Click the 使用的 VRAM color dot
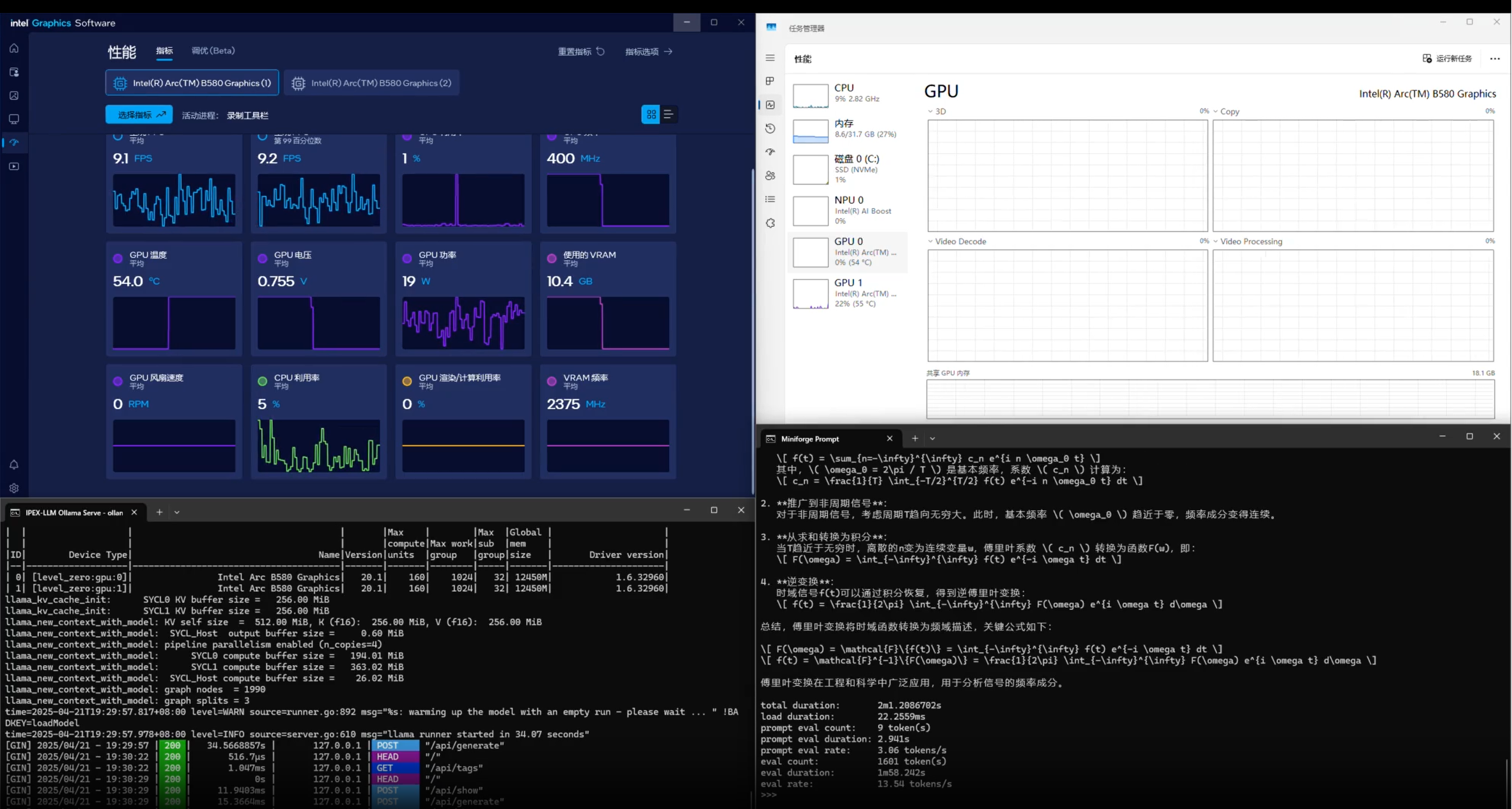 [x=552, y=258]
